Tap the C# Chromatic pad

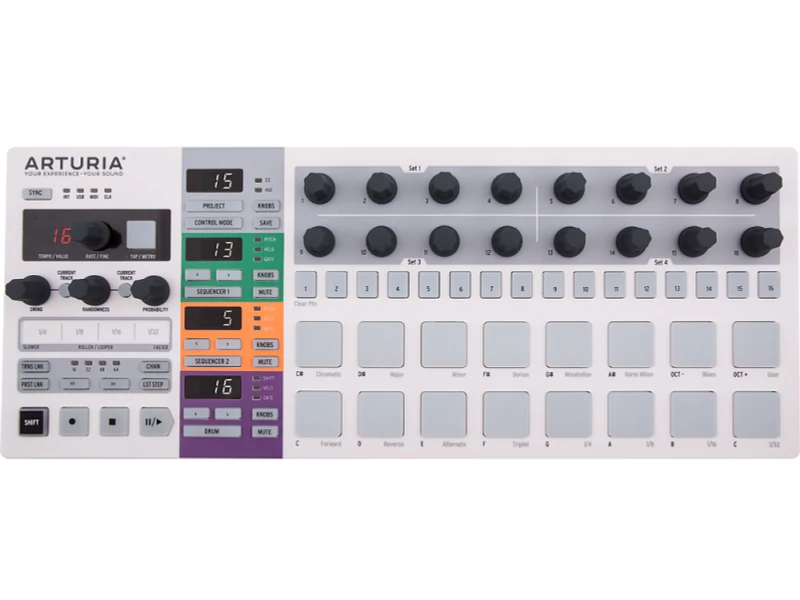(319, 344)
